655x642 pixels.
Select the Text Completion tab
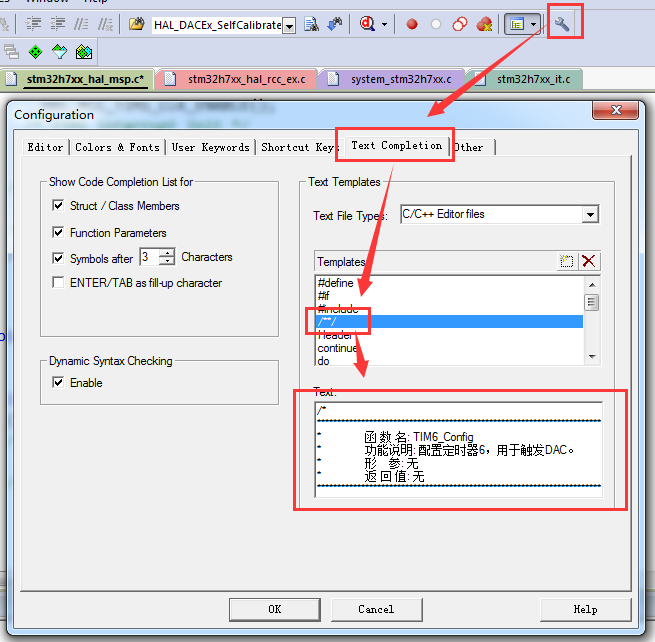coord(396,145)
